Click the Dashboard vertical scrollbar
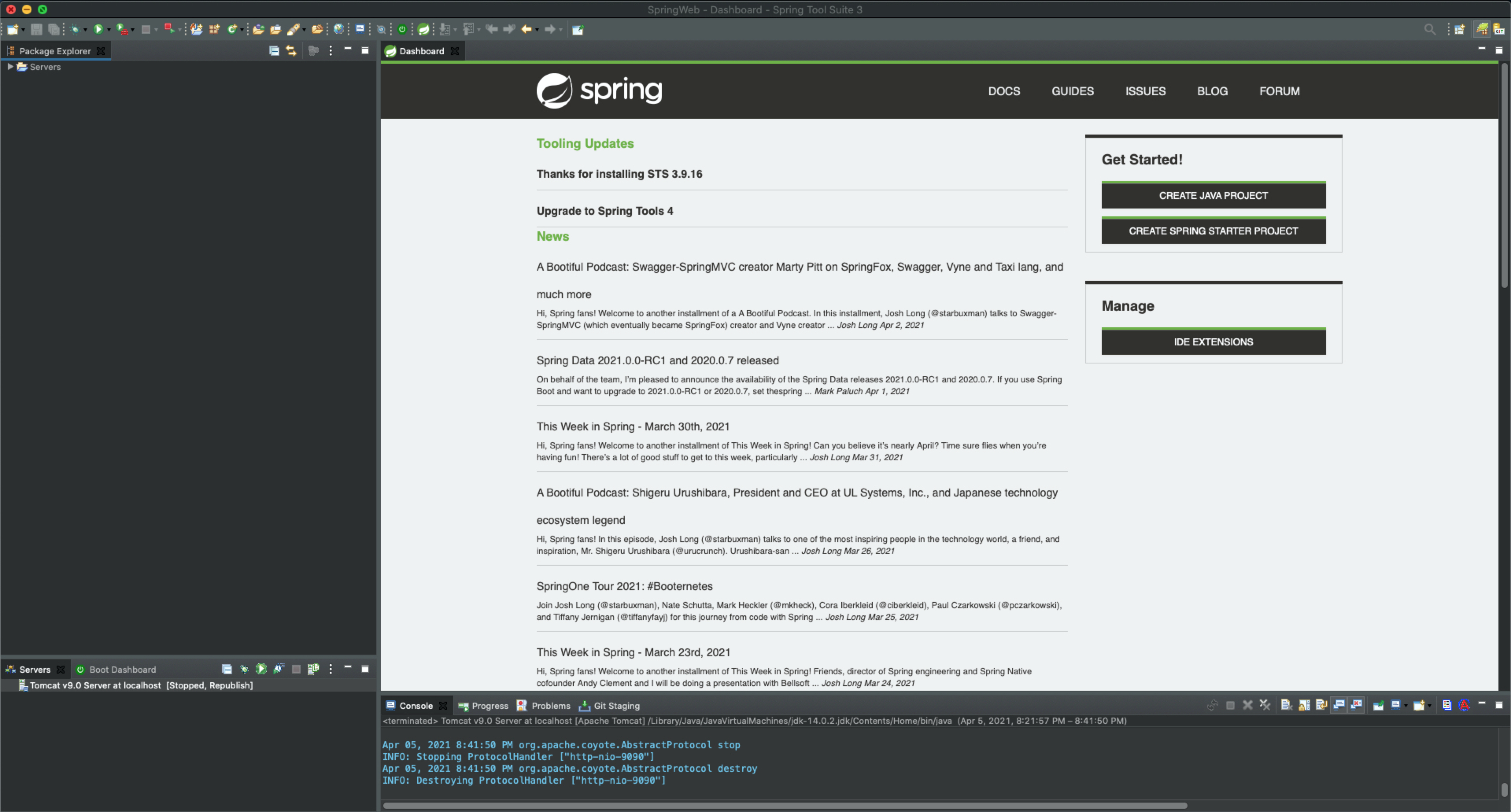The image size is (1511, 812). [x=1505, y=176]
